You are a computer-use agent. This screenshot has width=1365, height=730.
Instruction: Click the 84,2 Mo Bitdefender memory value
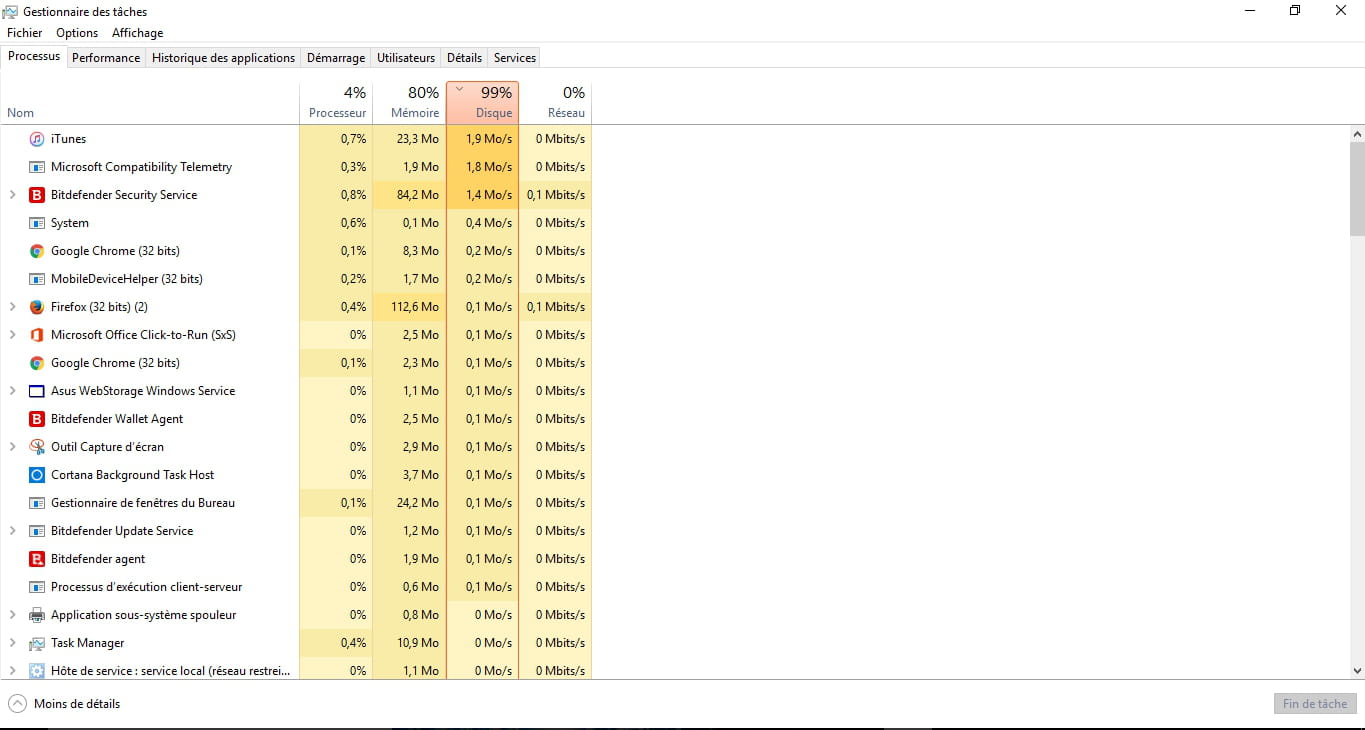pyautogui.click(x=418, y=195)
